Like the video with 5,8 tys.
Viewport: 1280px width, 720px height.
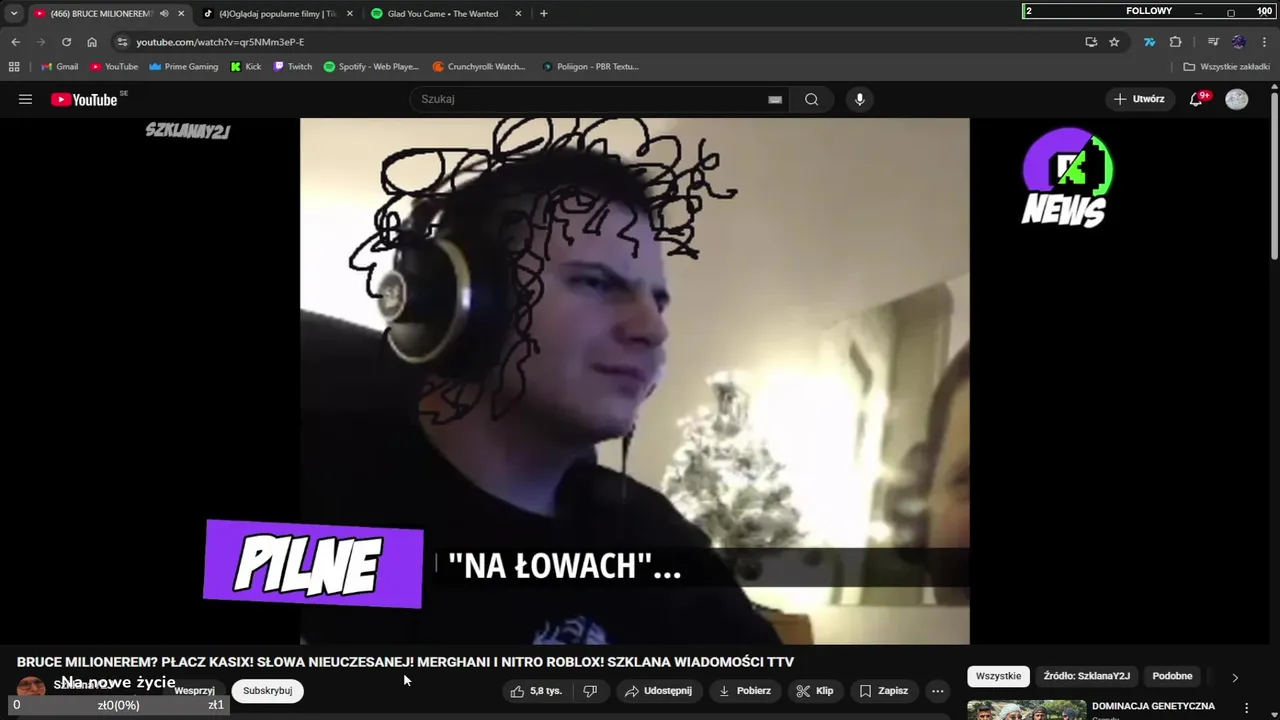tap(536, 691)
